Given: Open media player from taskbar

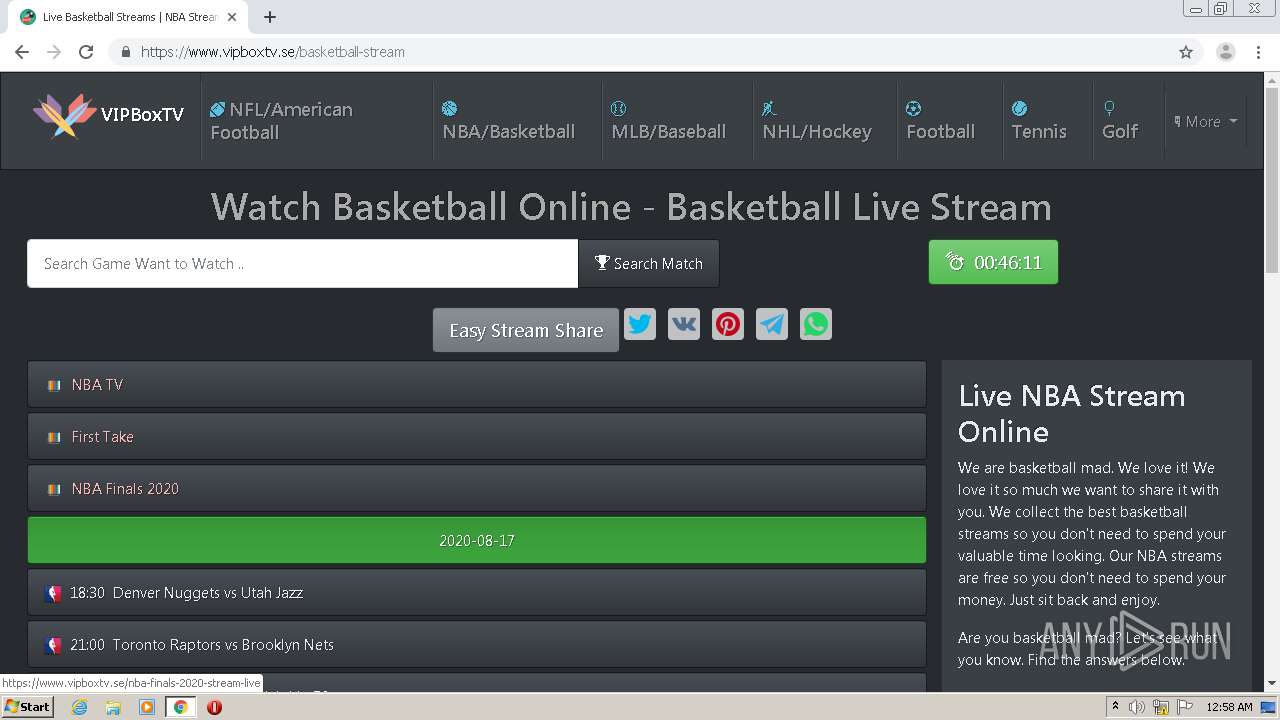Looking at the screenshot, I should (147, 707).
